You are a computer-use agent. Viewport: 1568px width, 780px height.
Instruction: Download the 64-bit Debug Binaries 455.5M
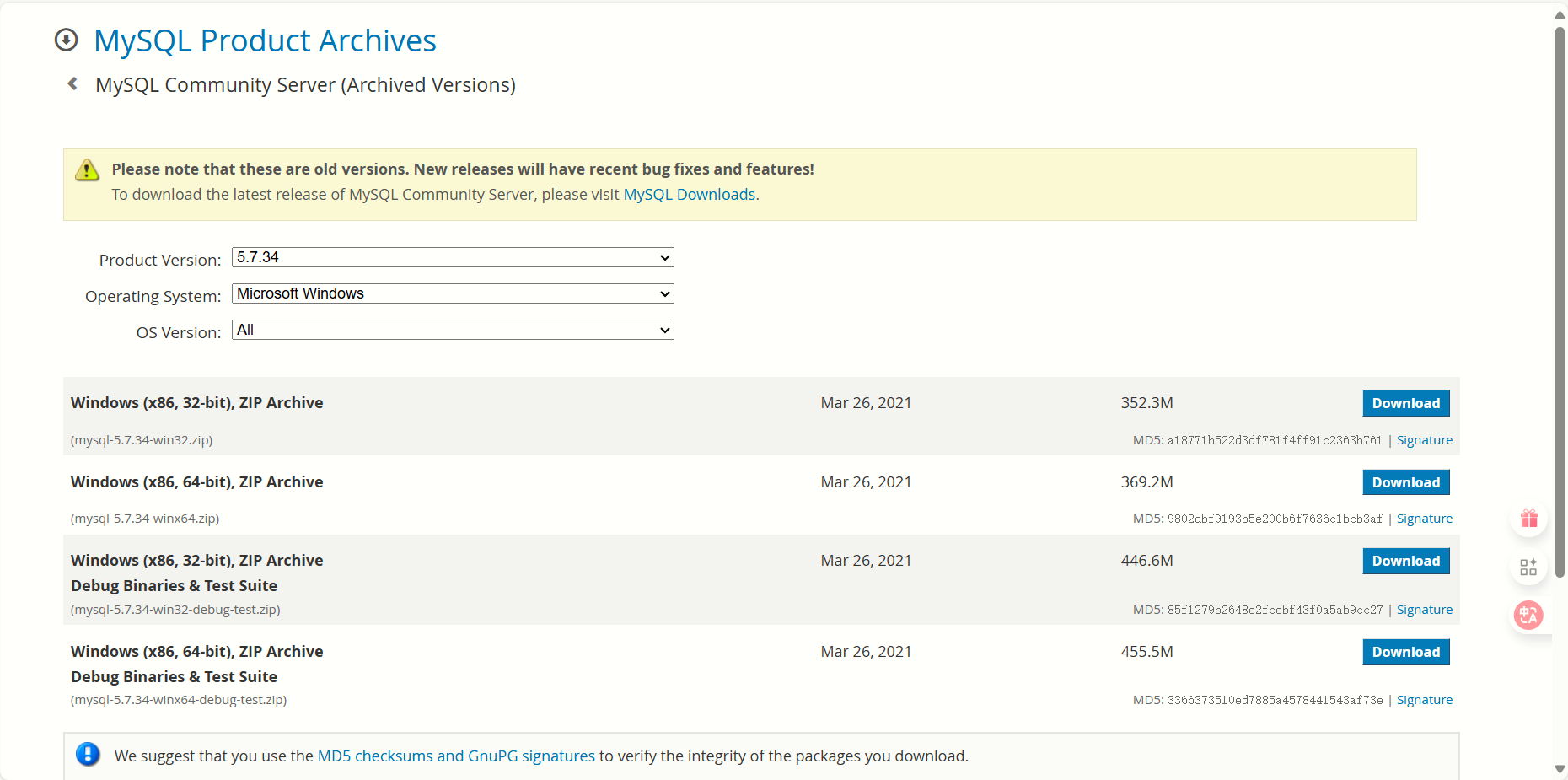[x=1406, y=652]
